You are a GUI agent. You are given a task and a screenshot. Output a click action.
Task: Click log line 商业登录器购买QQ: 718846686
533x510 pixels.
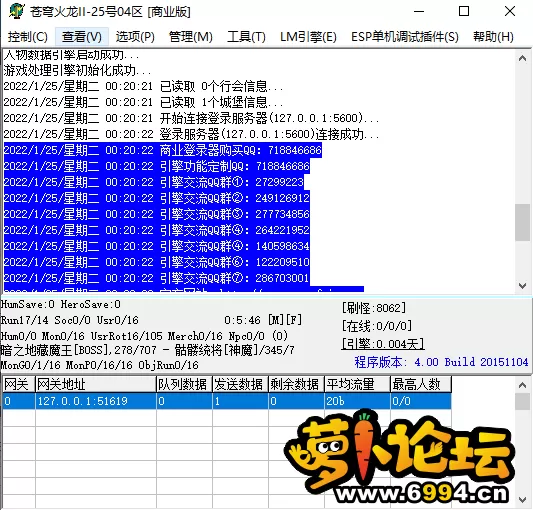163,150
